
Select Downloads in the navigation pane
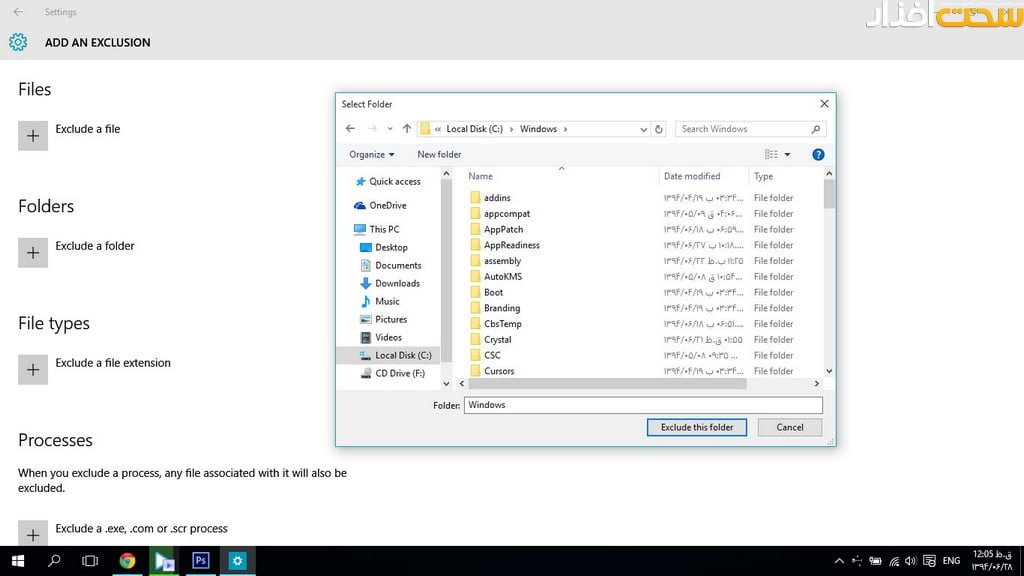(x=397, y=283)
